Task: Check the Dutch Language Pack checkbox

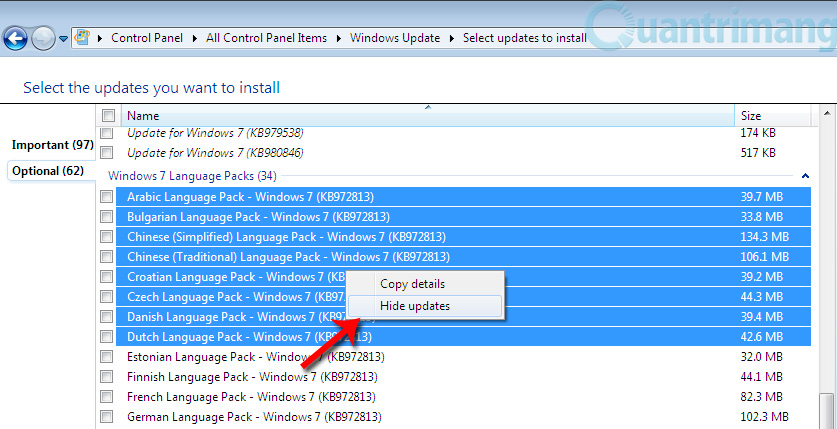Action: click(107, 337)
